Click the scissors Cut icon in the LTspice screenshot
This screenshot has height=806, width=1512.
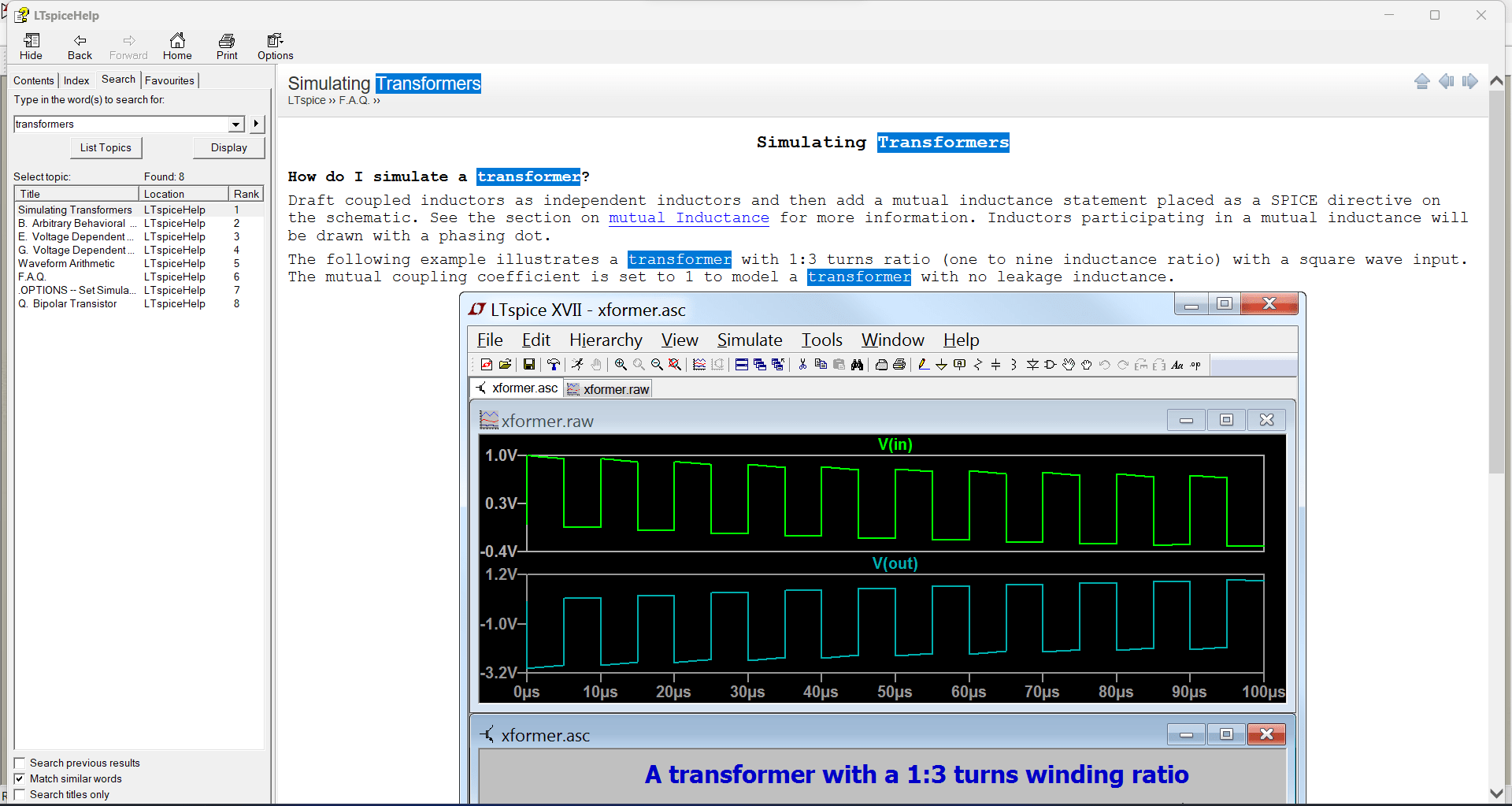tap(802, 364)
